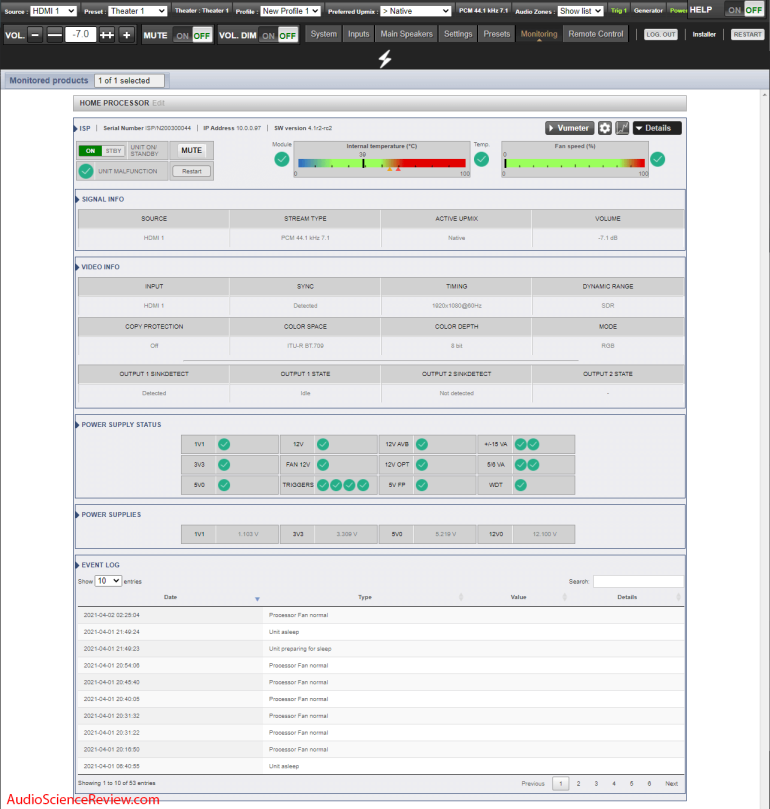Switch to the Remote Control tab
This screenshot has width=770, height=809.
(596, 34)
